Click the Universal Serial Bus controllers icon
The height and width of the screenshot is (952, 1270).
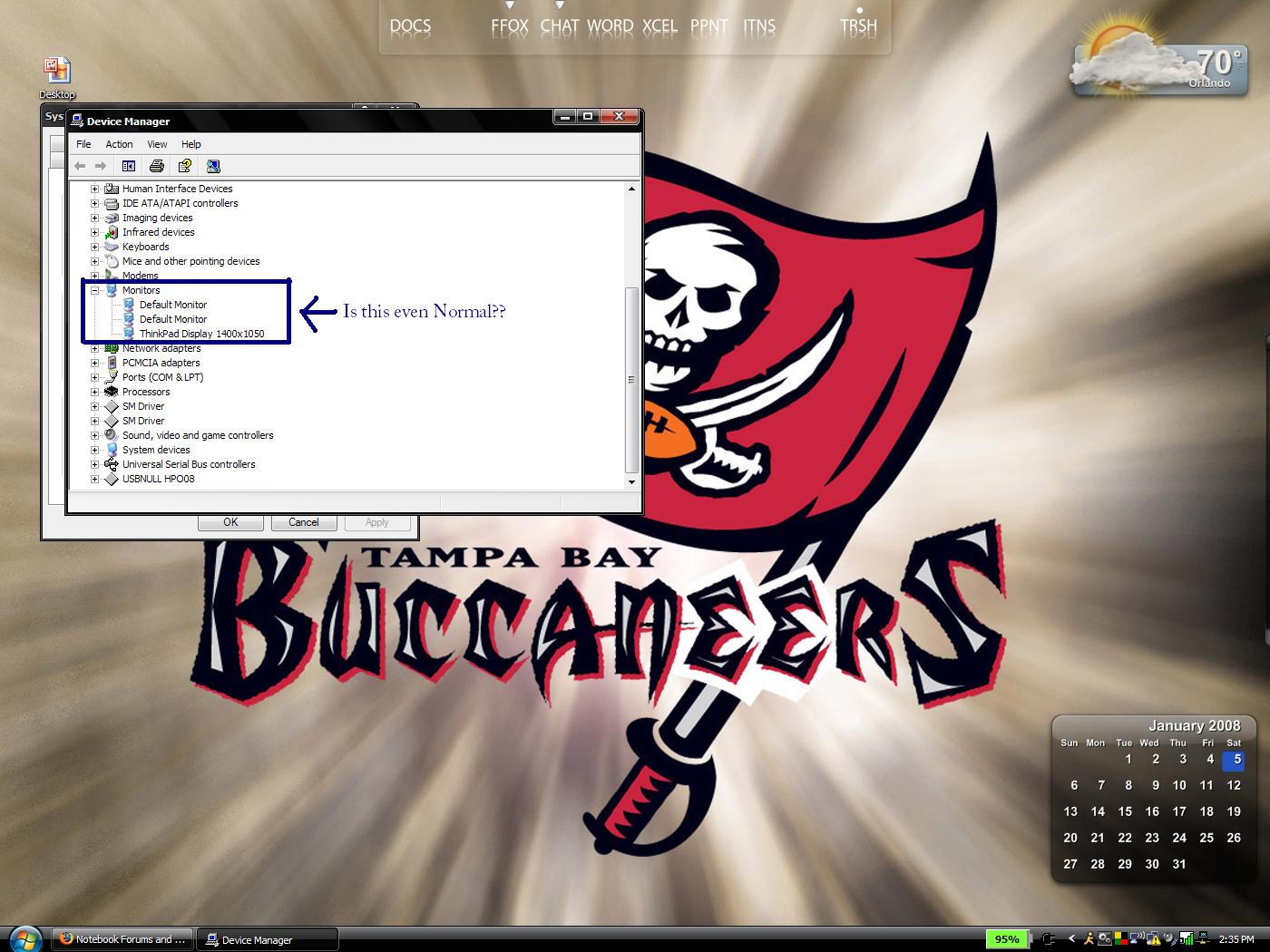pos(112,464)
